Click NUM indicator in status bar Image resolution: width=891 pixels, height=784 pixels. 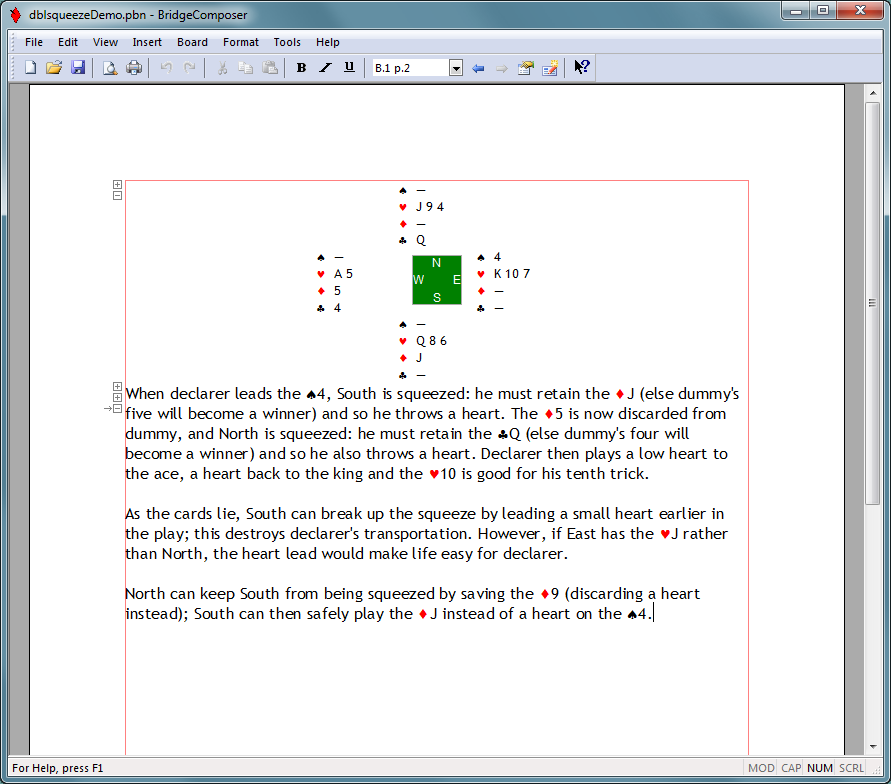point(820,768)
